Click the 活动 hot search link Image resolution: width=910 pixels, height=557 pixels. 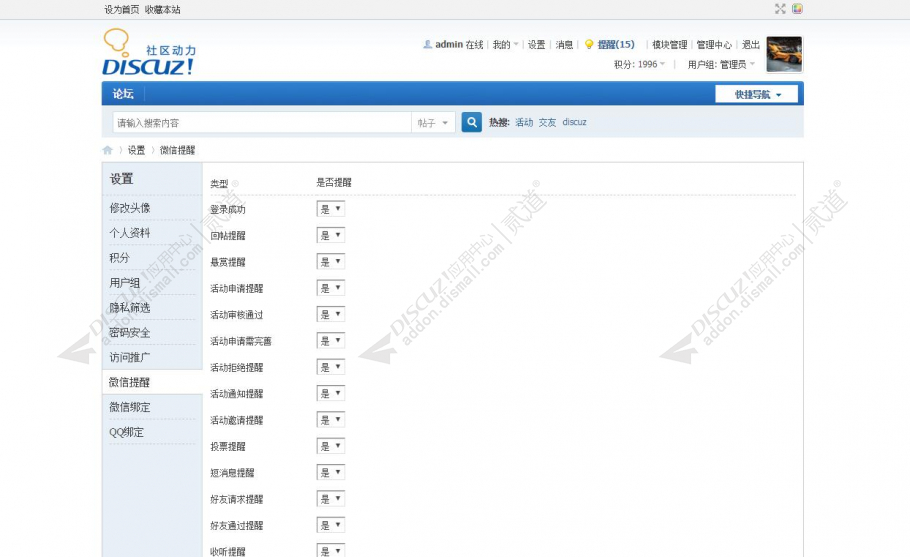click(524, 122)
